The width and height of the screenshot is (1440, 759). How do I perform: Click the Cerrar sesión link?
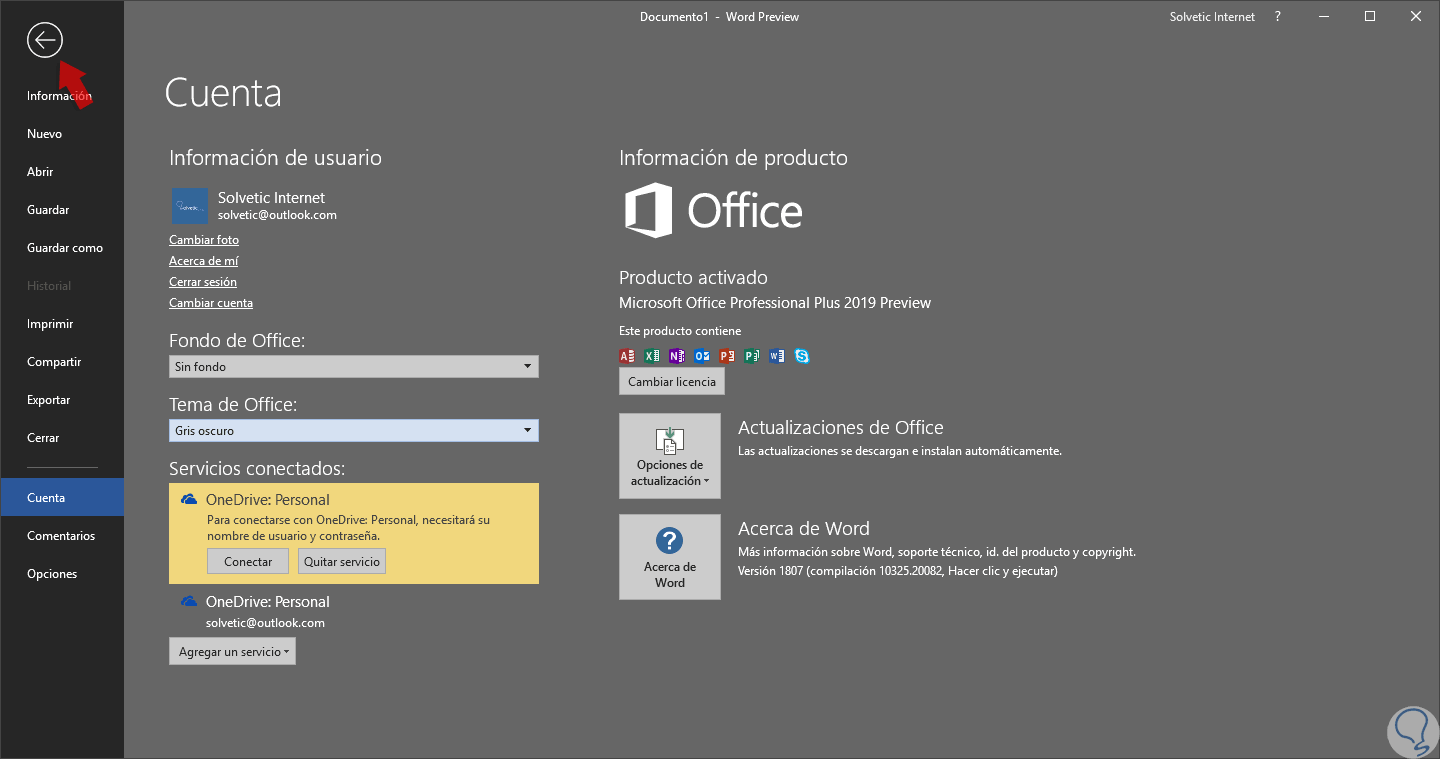(x=203, y=282)
